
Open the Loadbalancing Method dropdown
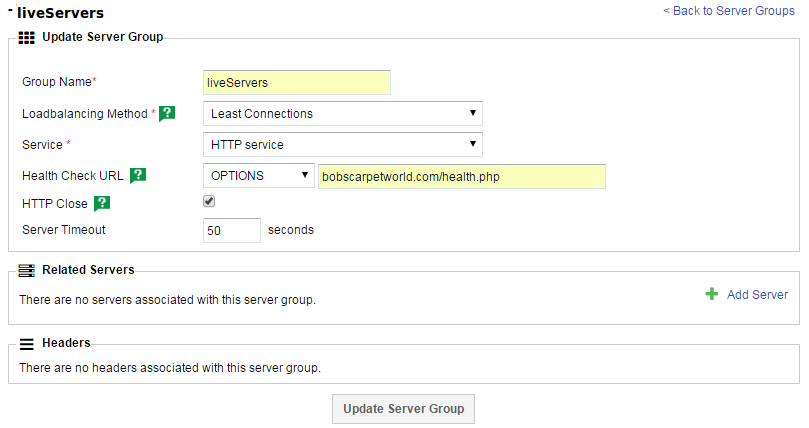click(x=342, y=114)
